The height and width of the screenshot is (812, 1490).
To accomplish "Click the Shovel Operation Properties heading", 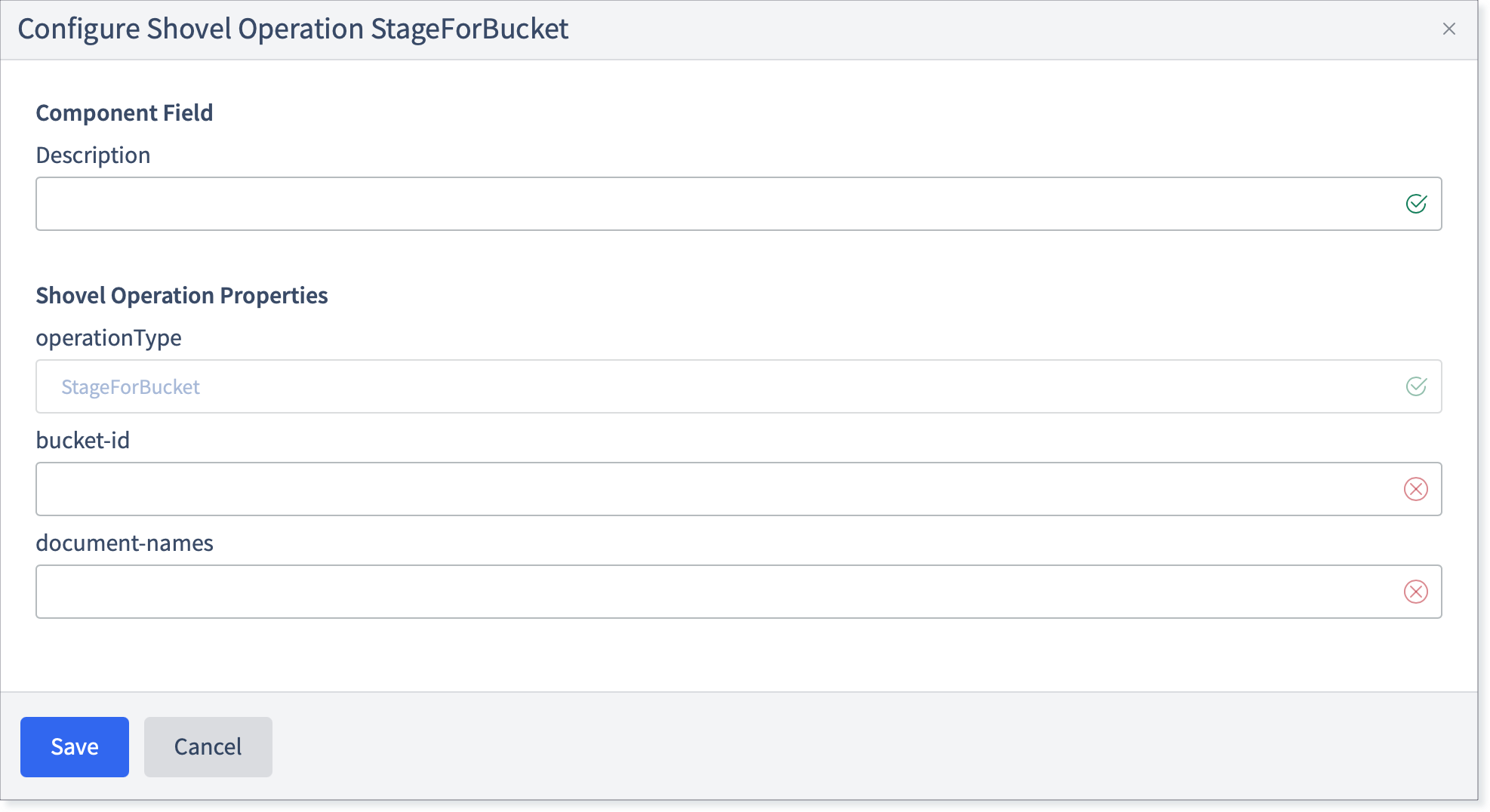I will pos(182,296).
